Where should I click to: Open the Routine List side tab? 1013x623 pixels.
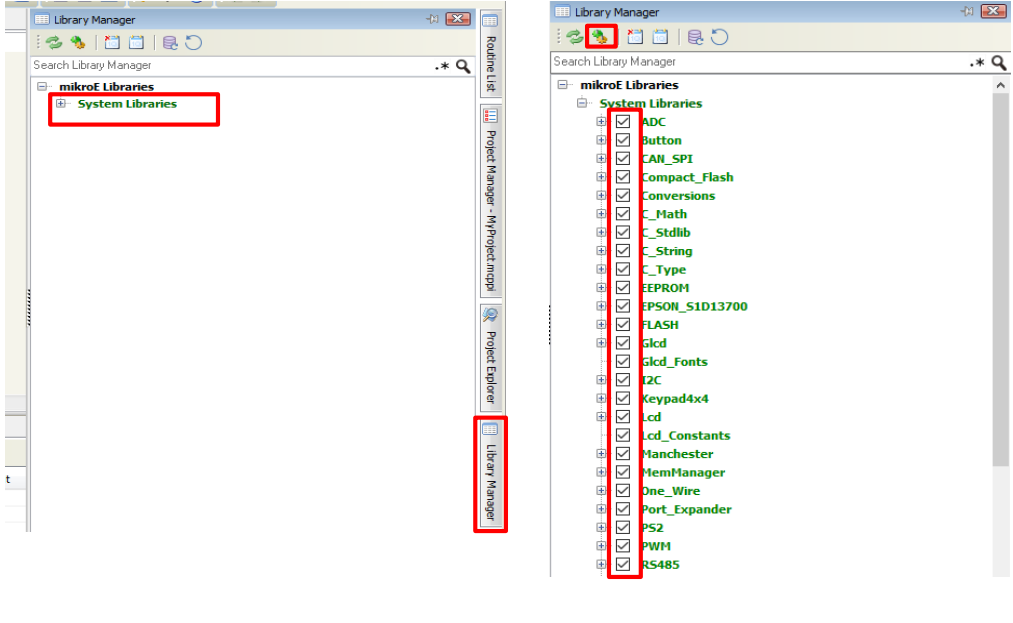[490, 62]
